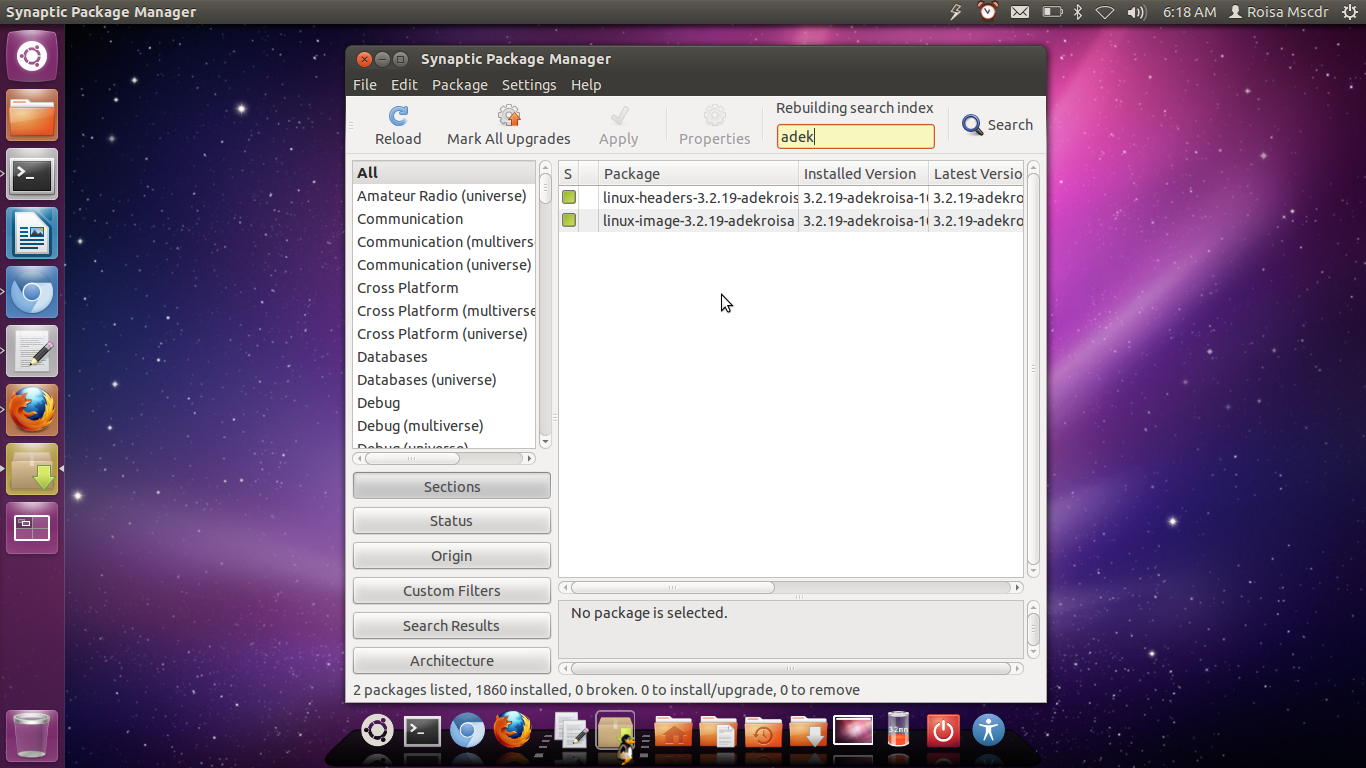Open Documents folder in bottom dock
The width and height of the screenshot is (1366, 768).
(718, 732)
